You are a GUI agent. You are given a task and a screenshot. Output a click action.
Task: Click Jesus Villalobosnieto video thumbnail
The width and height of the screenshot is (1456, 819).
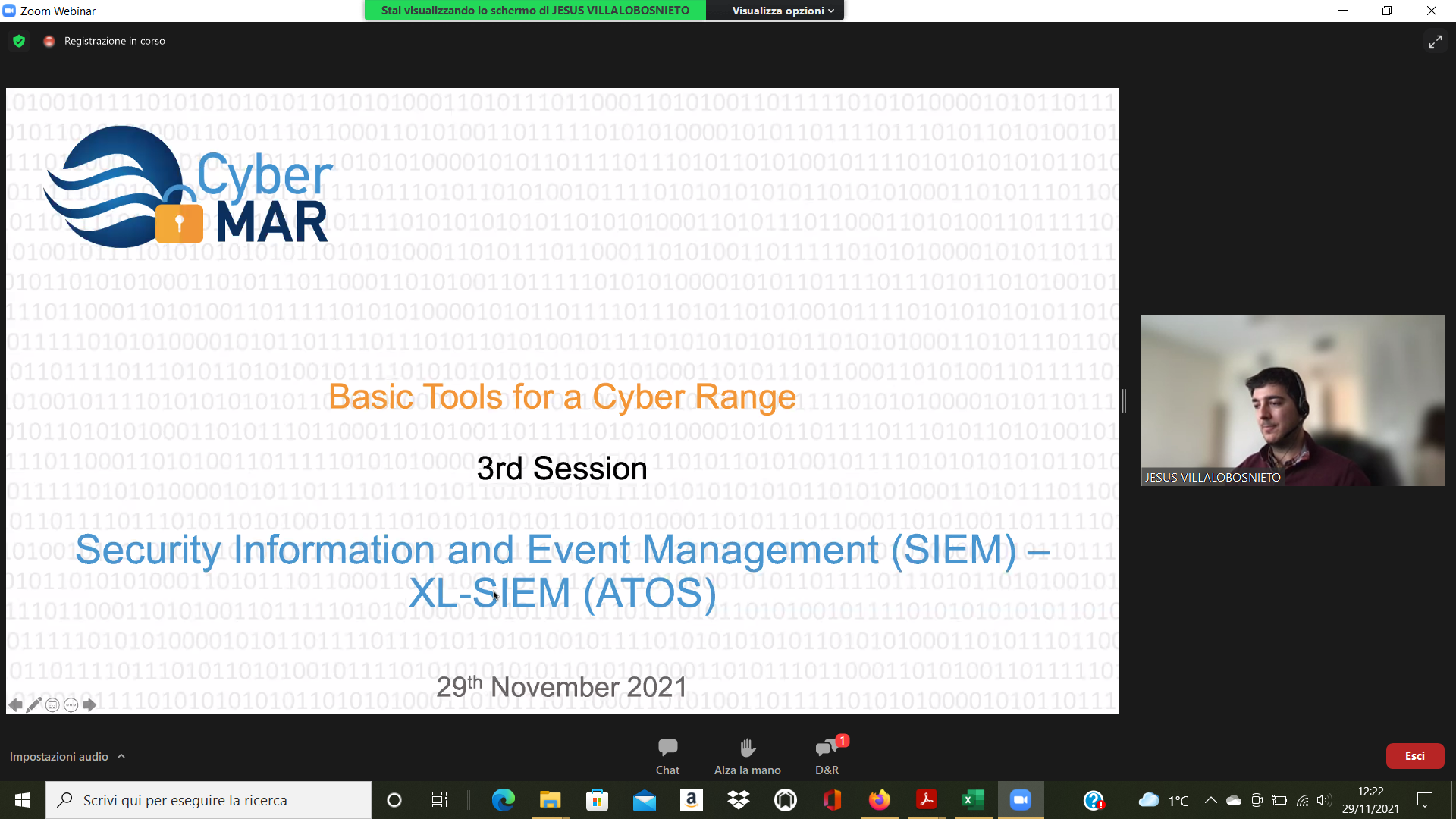click(1292, 400)
